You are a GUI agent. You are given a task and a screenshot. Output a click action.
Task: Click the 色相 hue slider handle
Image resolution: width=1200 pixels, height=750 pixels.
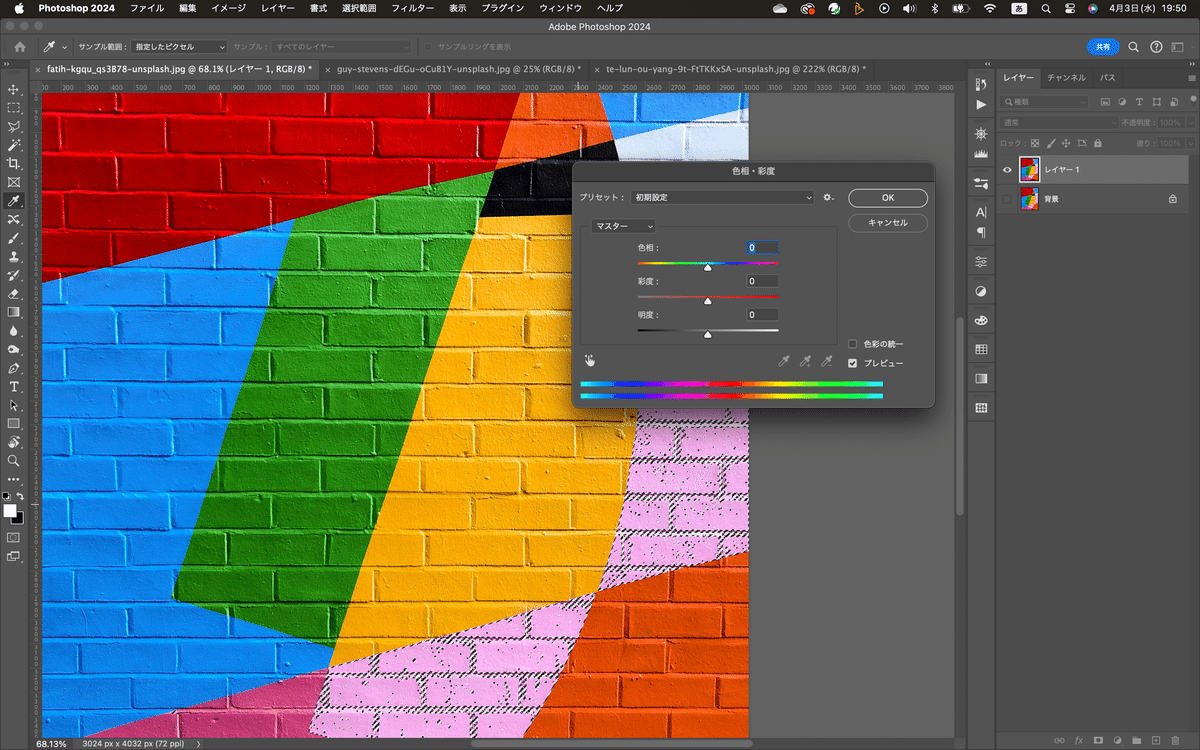tap(708, 268)
